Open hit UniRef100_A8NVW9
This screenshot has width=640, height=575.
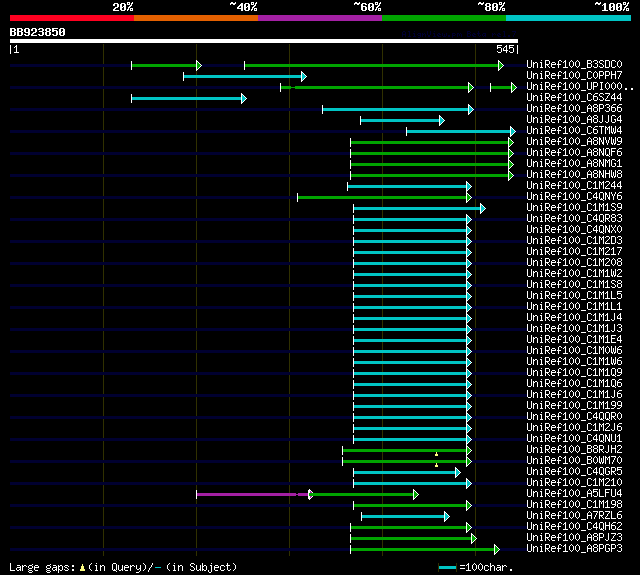(574, 142)
